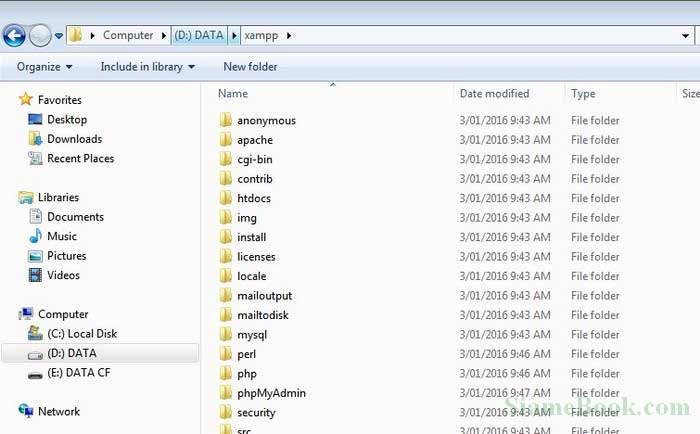Click the install folder icon
Image resolution: width=700 pixels, height=434 pixels.
tap(226, 237)
